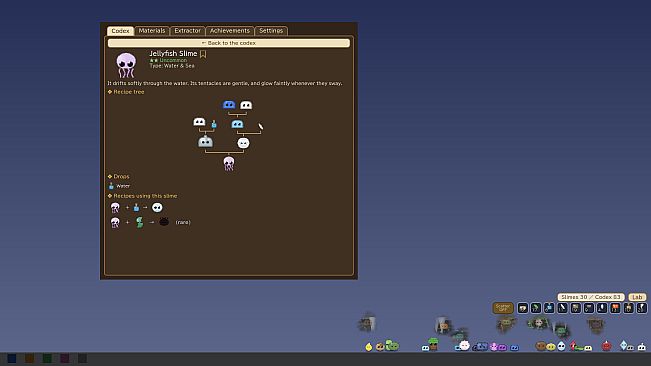Screen dimensions: 651x366
Task: Open the Materials tab
Action: (x=152, y=31)
